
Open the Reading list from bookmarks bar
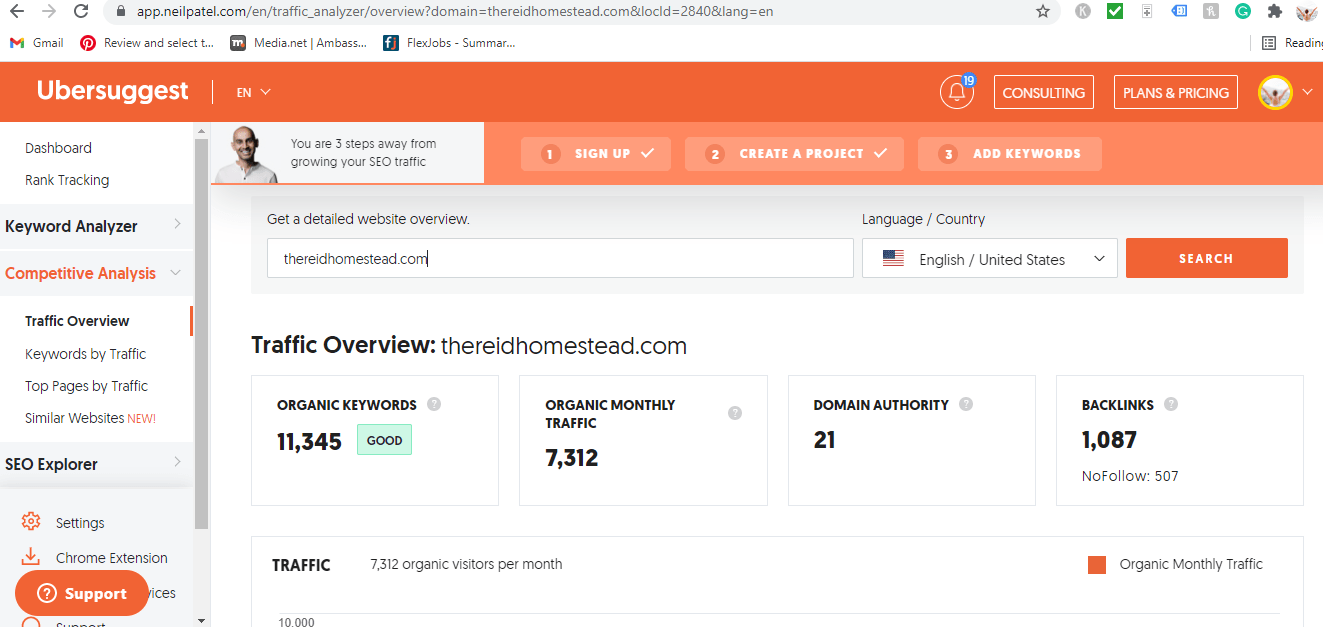pyautogui.click(x=1292, y=43)
